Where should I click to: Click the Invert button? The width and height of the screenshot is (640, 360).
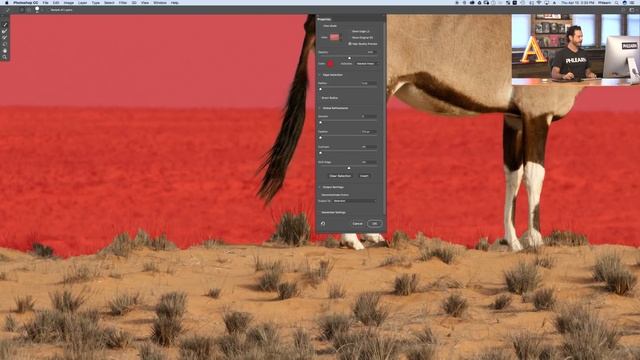[x=364, y=176]
